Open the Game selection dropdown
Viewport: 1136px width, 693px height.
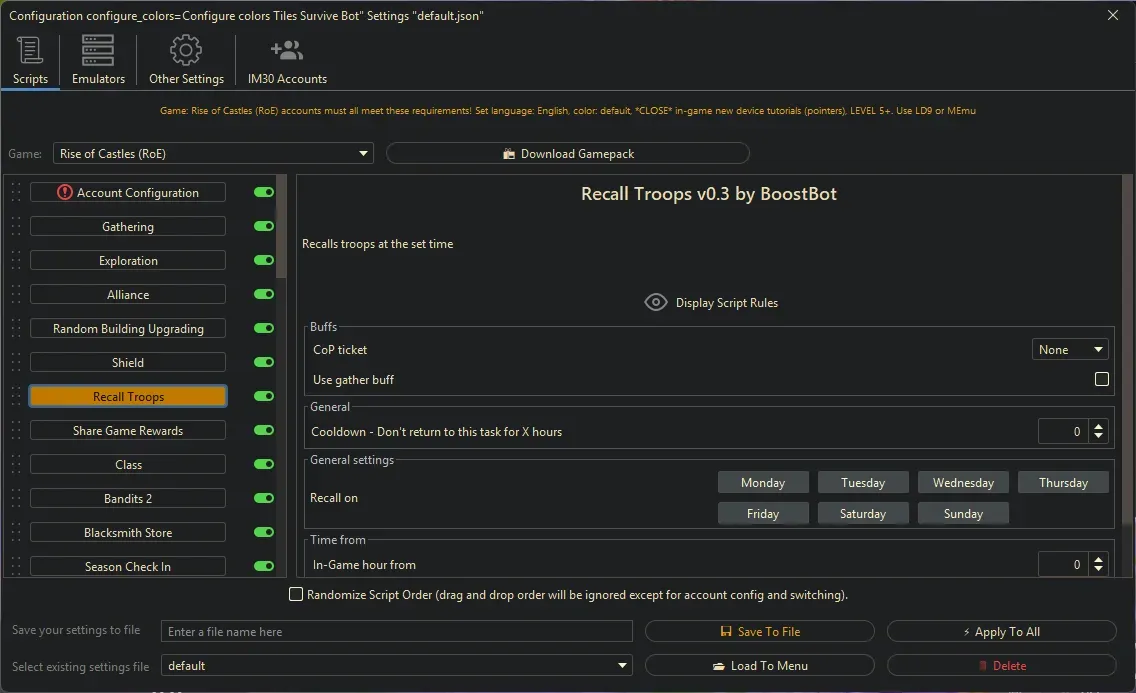tap(213, 154)
